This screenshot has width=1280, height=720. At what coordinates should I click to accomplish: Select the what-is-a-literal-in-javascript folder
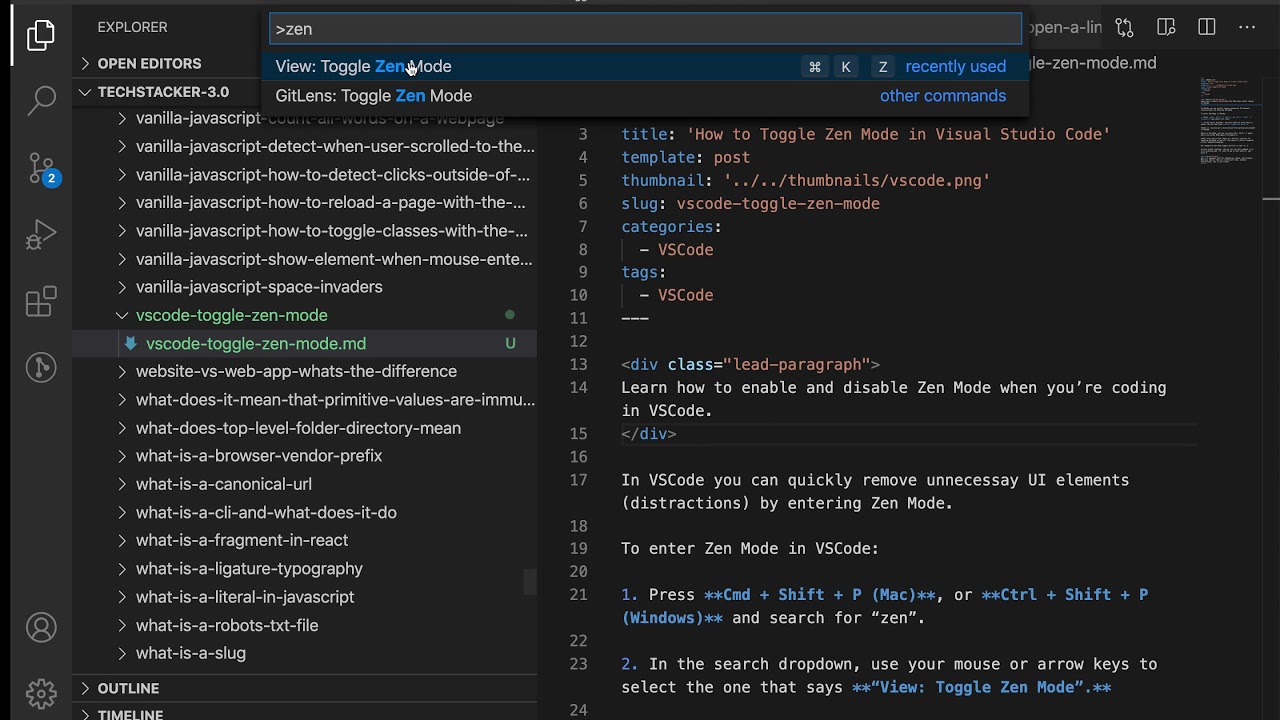[245, 597]
